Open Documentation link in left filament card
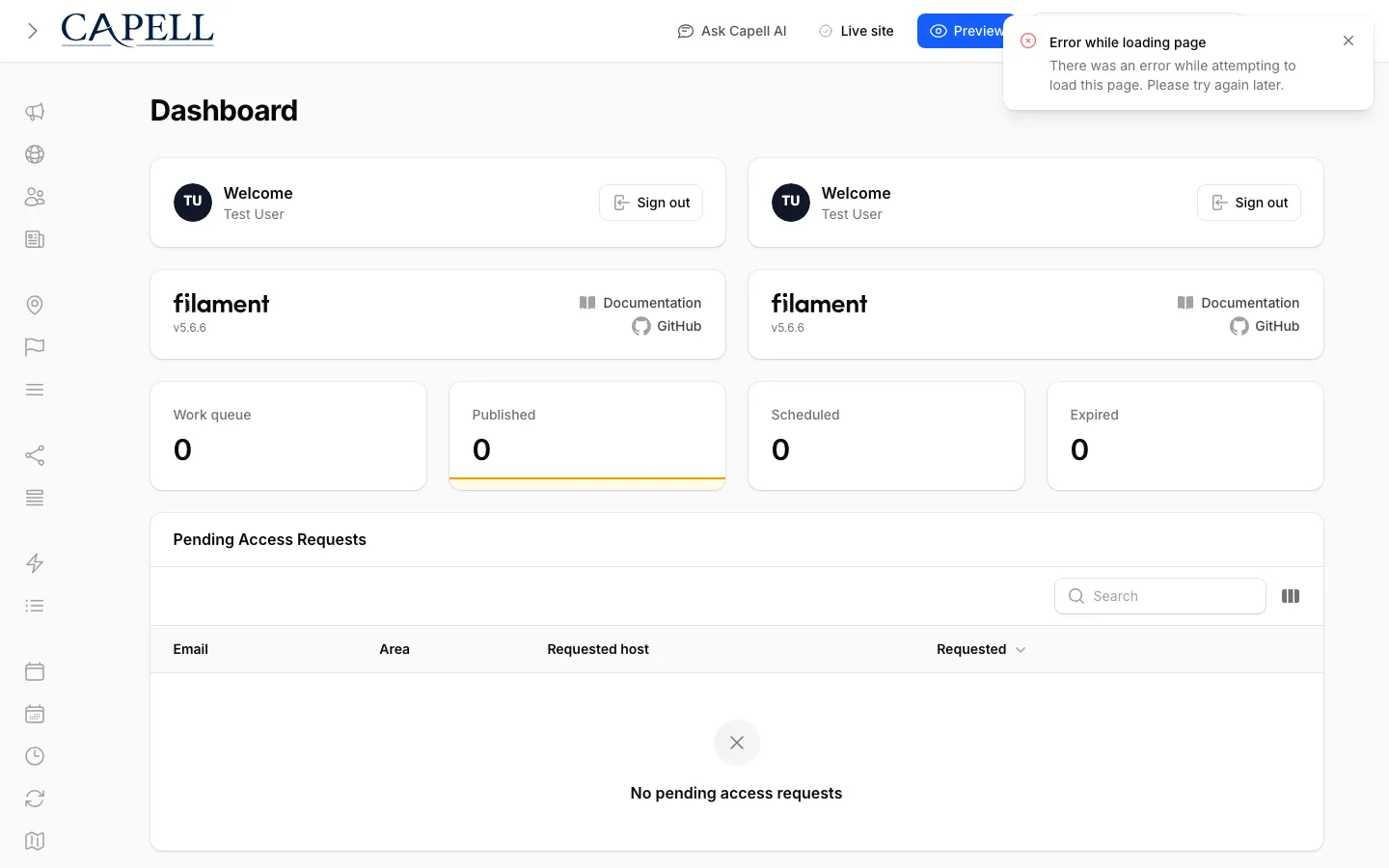This screenshot has width=1389, height=868. (x=640, y=303)
